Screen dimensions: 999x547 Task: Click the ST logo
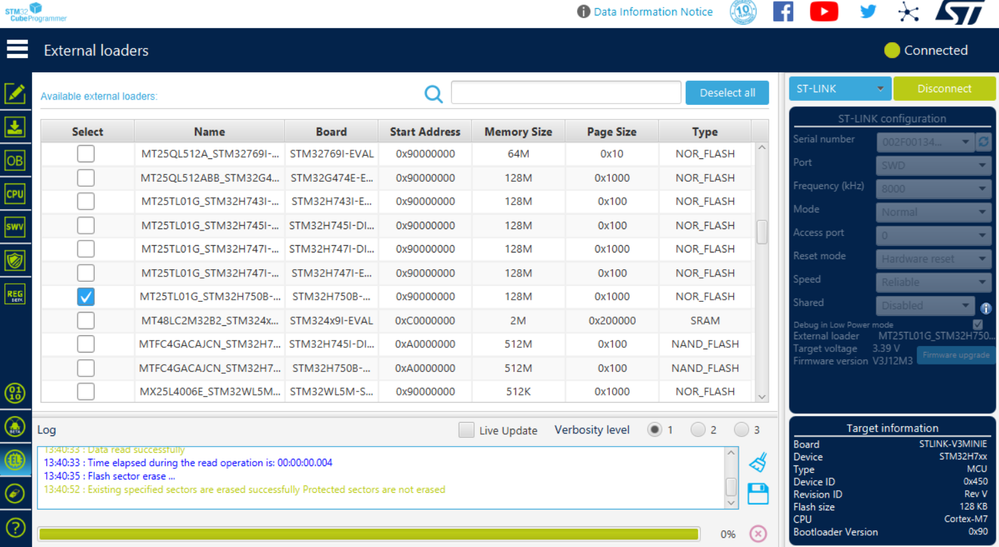(x=959, y=12)
